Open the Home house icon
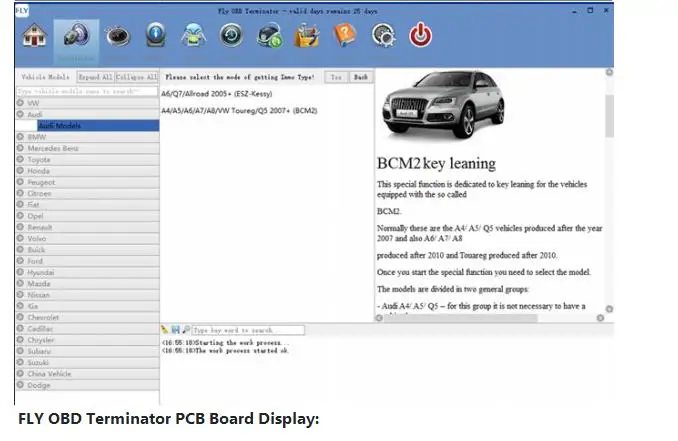The width and height of the screenshot is (678, 441). tap(34, 35)
